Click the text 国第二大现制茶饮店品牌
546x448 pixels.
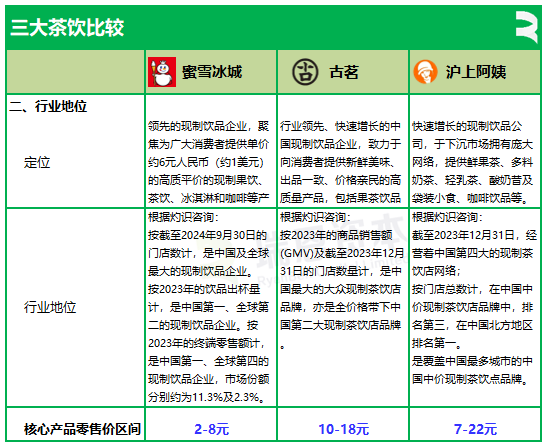click(340, 325)
